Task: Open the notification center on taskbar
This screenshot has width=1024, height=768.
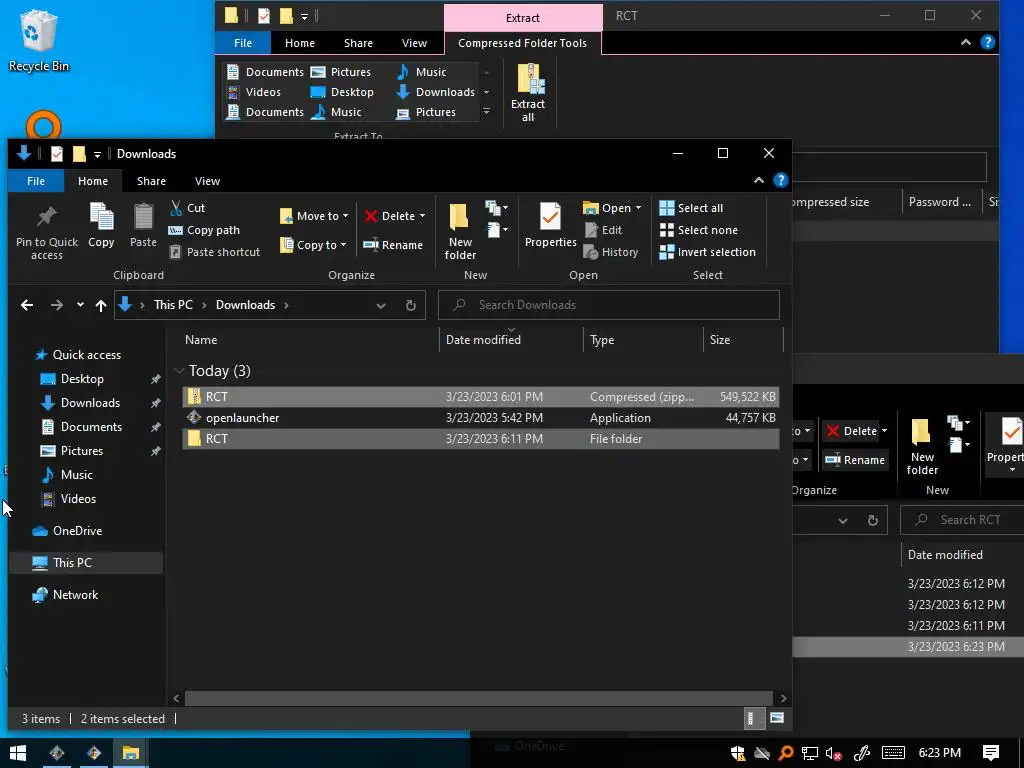Action: pyautogui.click(x=991, y=753)
